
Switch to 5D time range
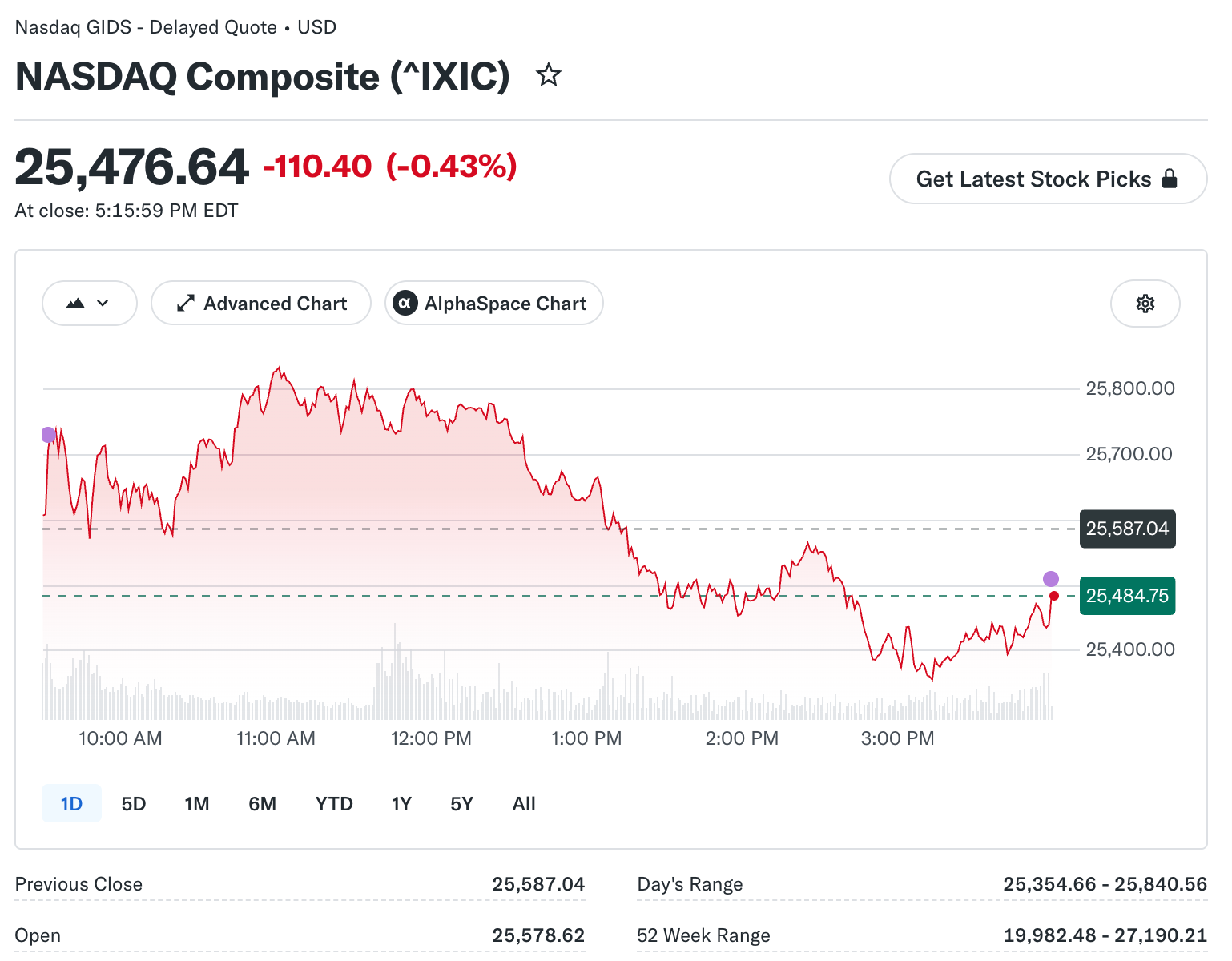(134, 803)
